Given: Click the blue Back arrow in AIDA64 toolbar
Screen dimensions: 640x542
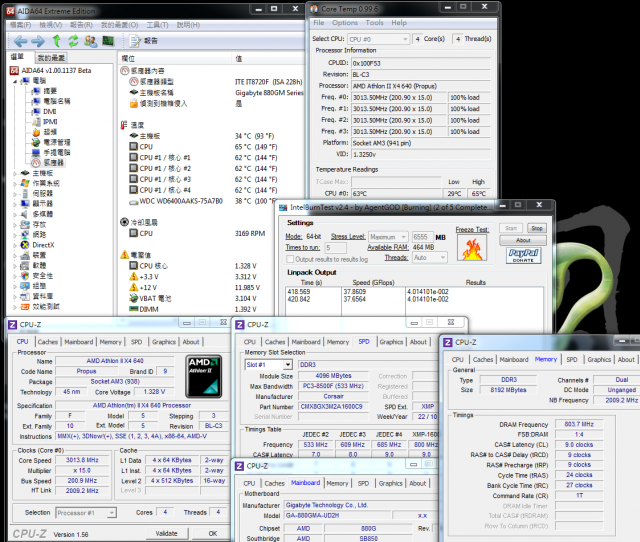Looking at the screenshot, I should tap(20, 41).
